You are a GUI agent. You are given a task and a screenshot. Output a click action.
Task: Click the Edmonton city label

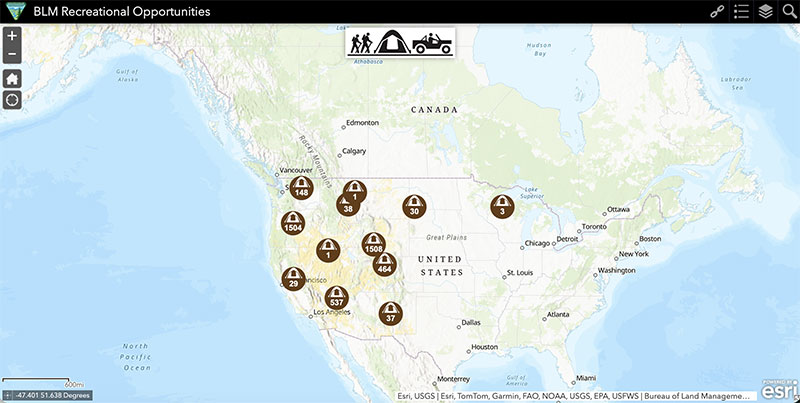pyautogui.click(x=362, y=122)
